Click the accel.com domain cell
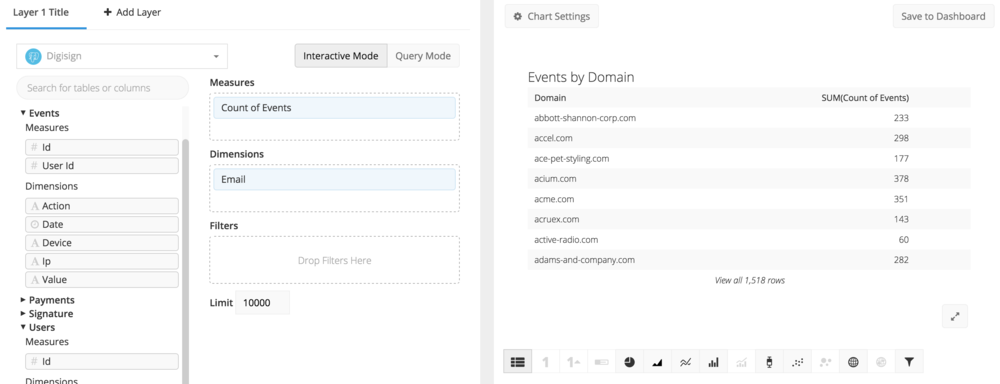This screenshot has width=1000, height=384. (553, 138)
